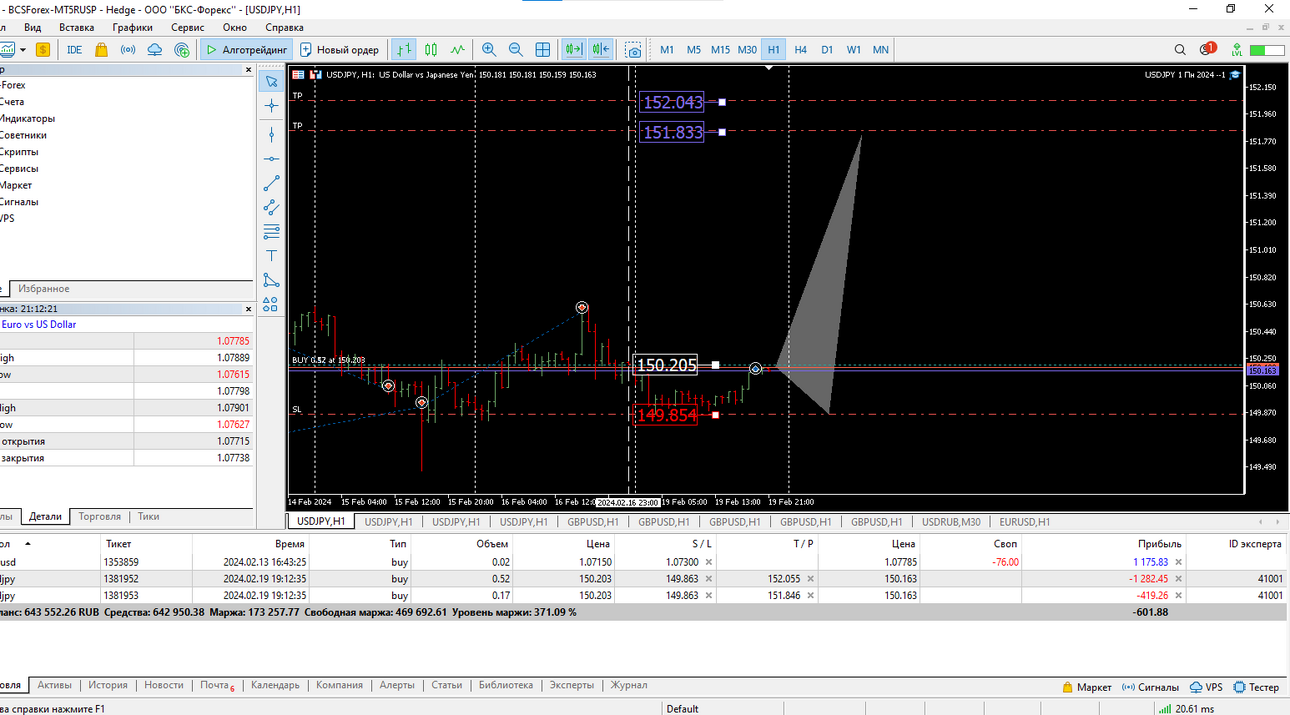Open the Избранное navigator tab
The image size is (1290, 715).
(44, 289)
